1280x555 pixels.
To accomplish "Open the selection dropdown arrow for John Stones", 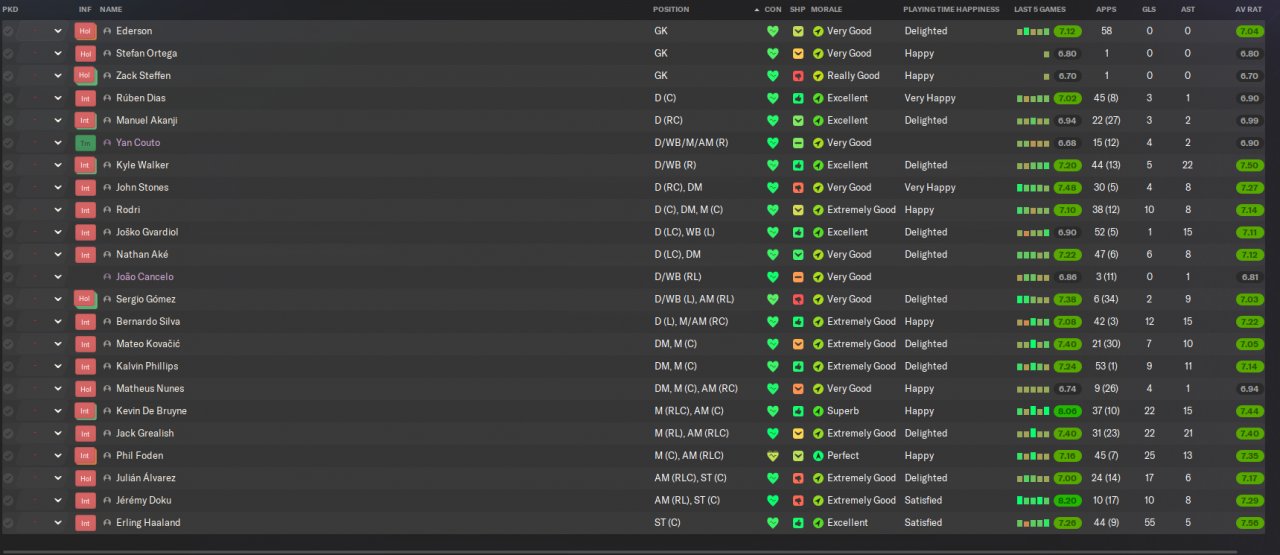I will click(x=58, y=188).
